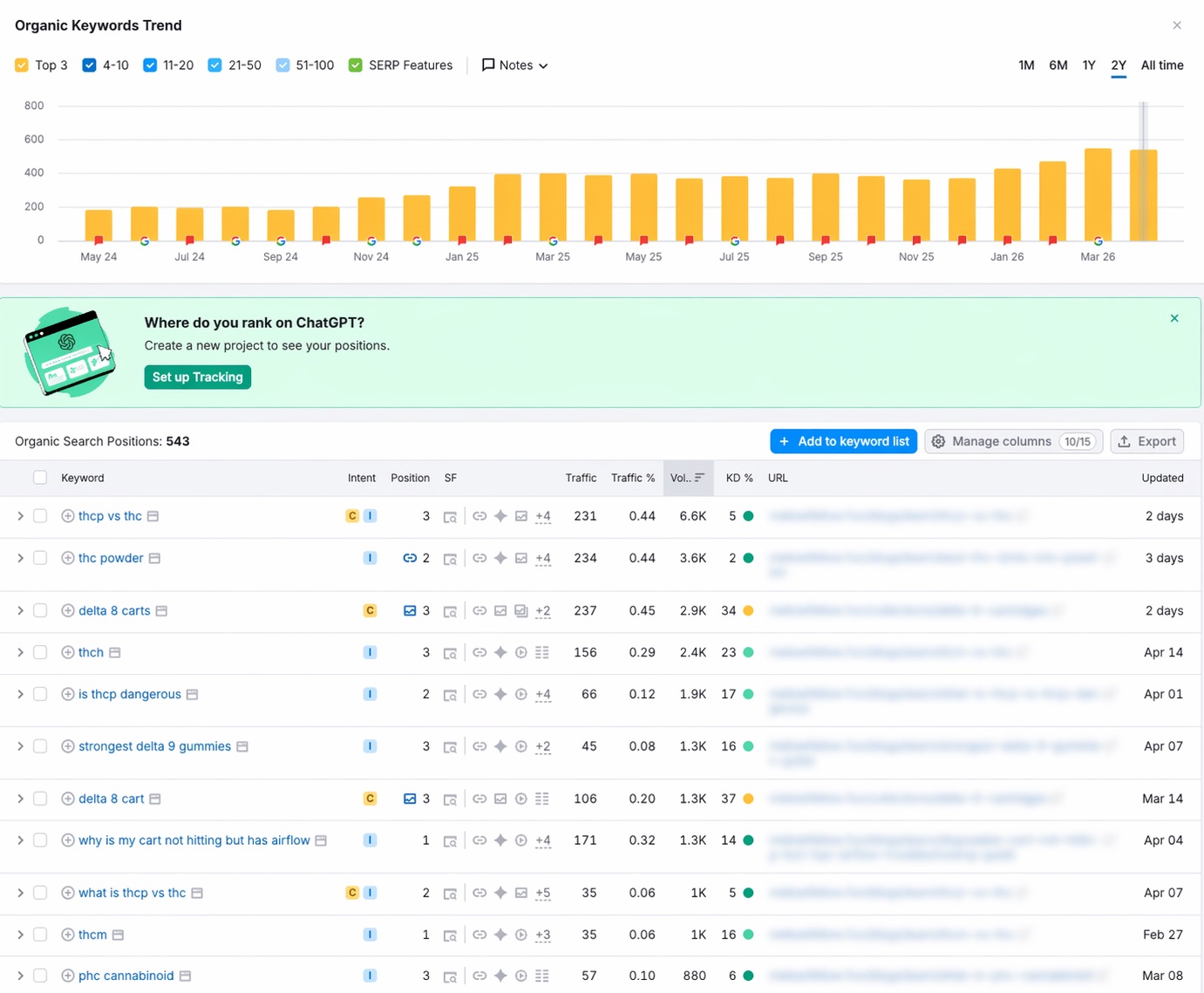Uncheck the 11-20 positions checkbox

click(150, 65)
